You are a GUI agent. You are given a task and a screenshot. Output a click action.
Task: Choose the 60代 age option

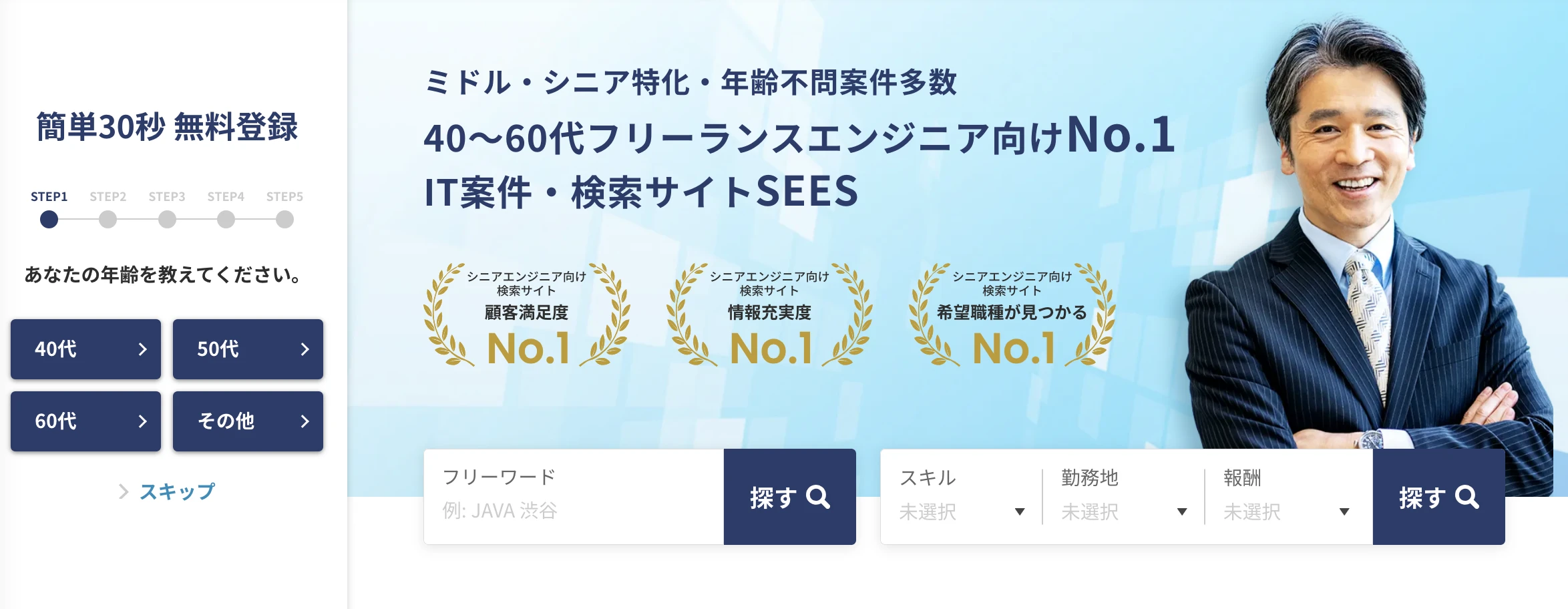click(x=85, y=421)
